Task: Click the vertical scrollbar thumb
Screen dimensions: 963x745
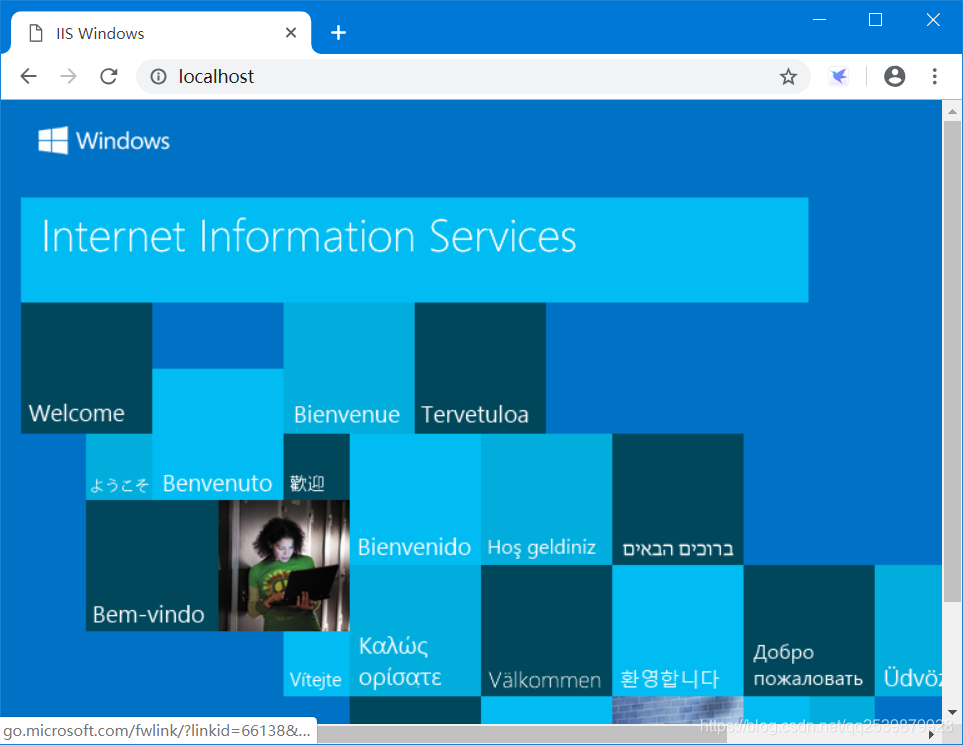Action: (x=952, y=361)
